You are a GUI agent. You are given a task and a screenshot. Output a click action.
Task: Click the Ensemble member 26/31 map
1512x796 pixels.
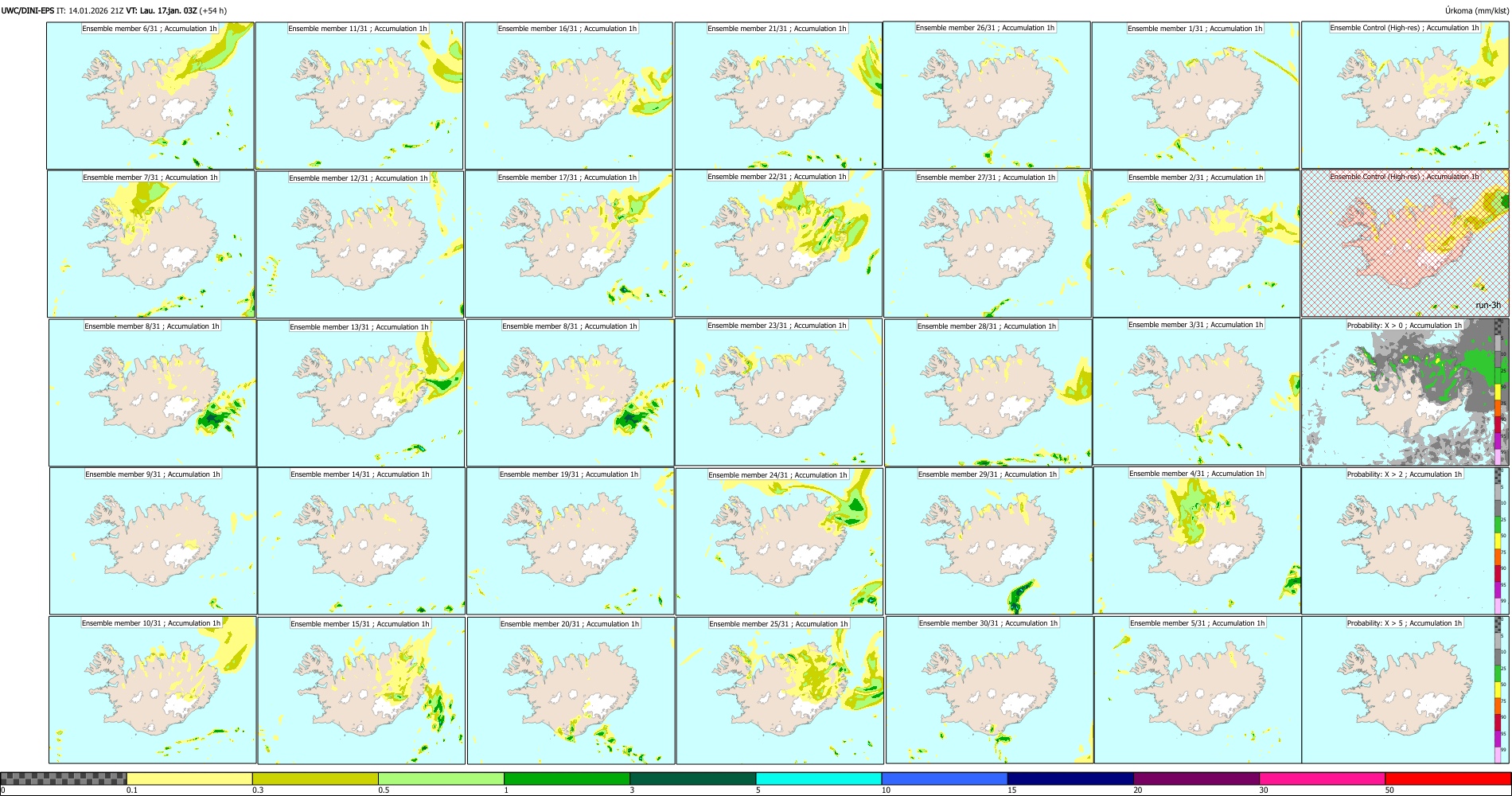(987, 95)
